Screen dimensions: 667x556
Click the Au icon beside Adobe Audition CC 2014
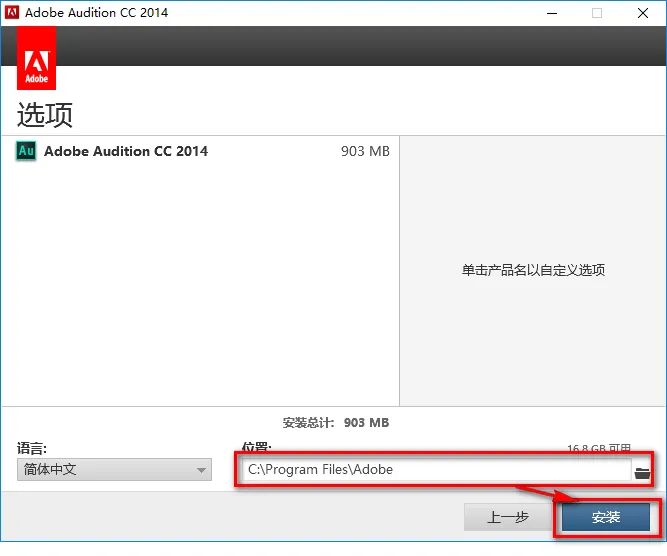[x=26, y=151]
